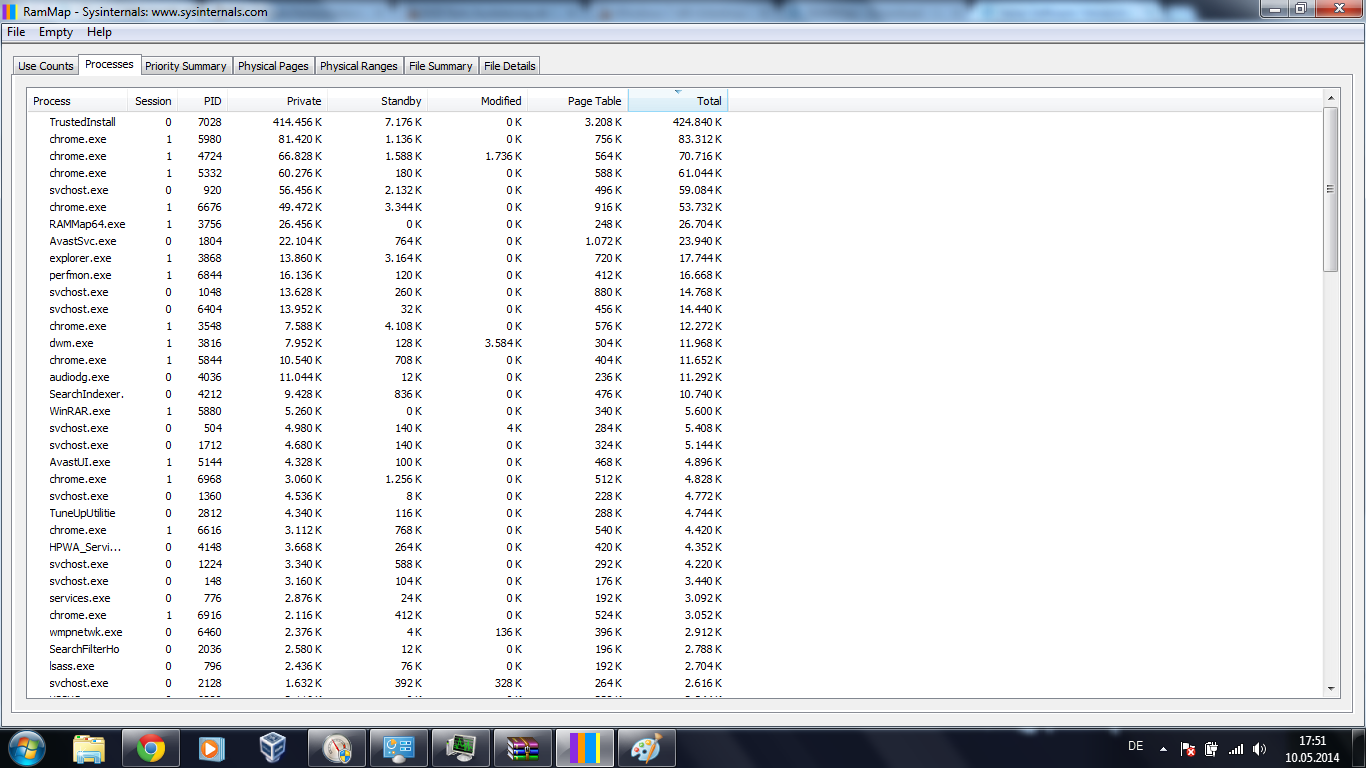This screenshot has width=1366, height=768.
Task: Select svchost.exe with PID 920
Action: click(378, 190)
